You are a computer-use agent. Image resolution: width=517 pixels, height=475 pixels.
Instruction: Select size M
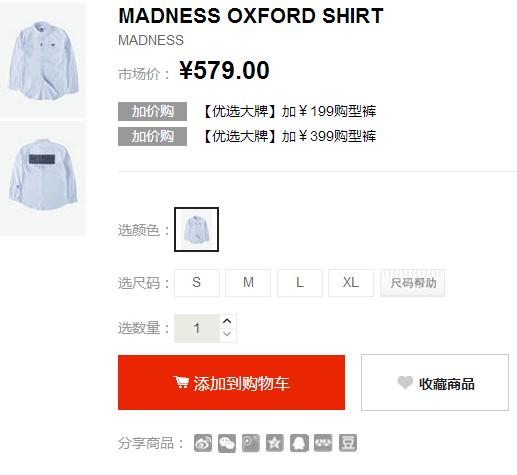click(248, 283)
